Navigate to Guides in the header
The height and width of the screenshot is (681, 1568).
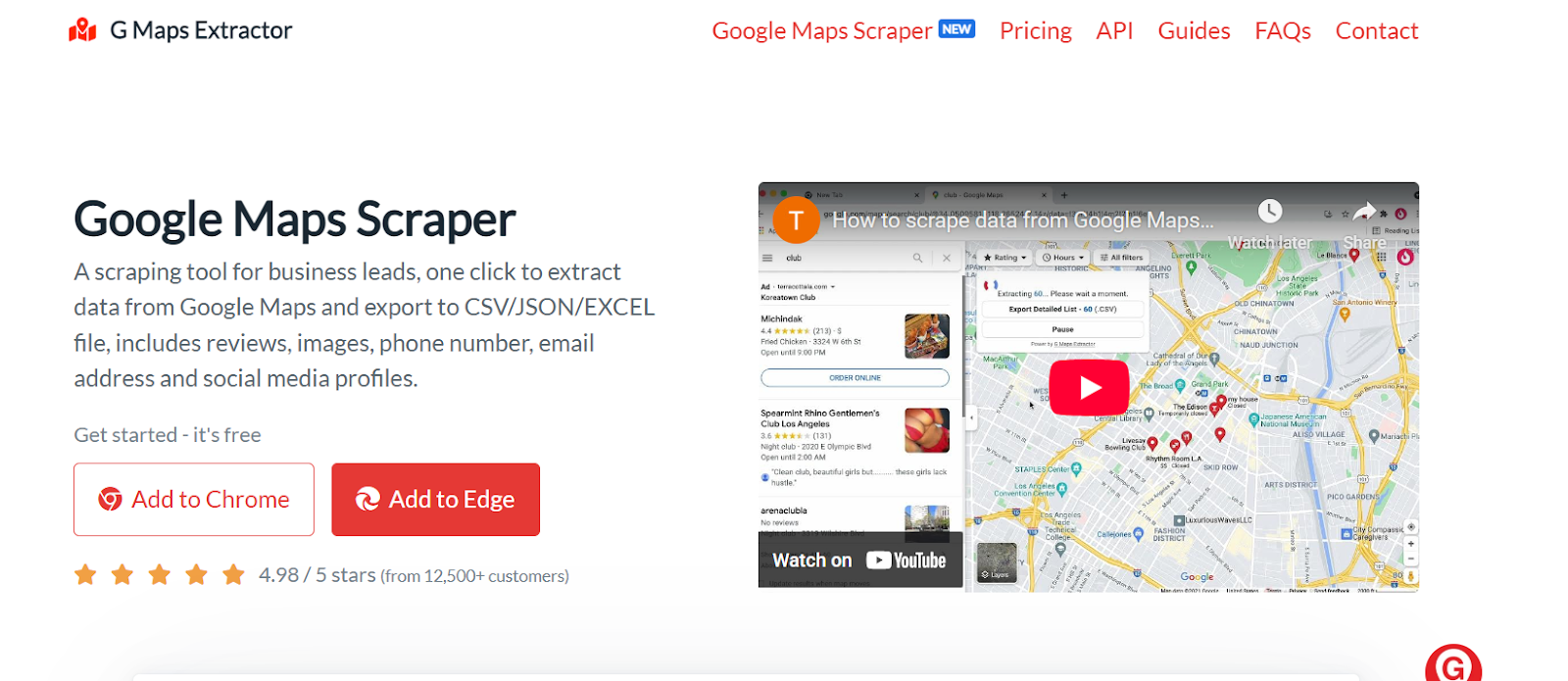coord(1193,31)
